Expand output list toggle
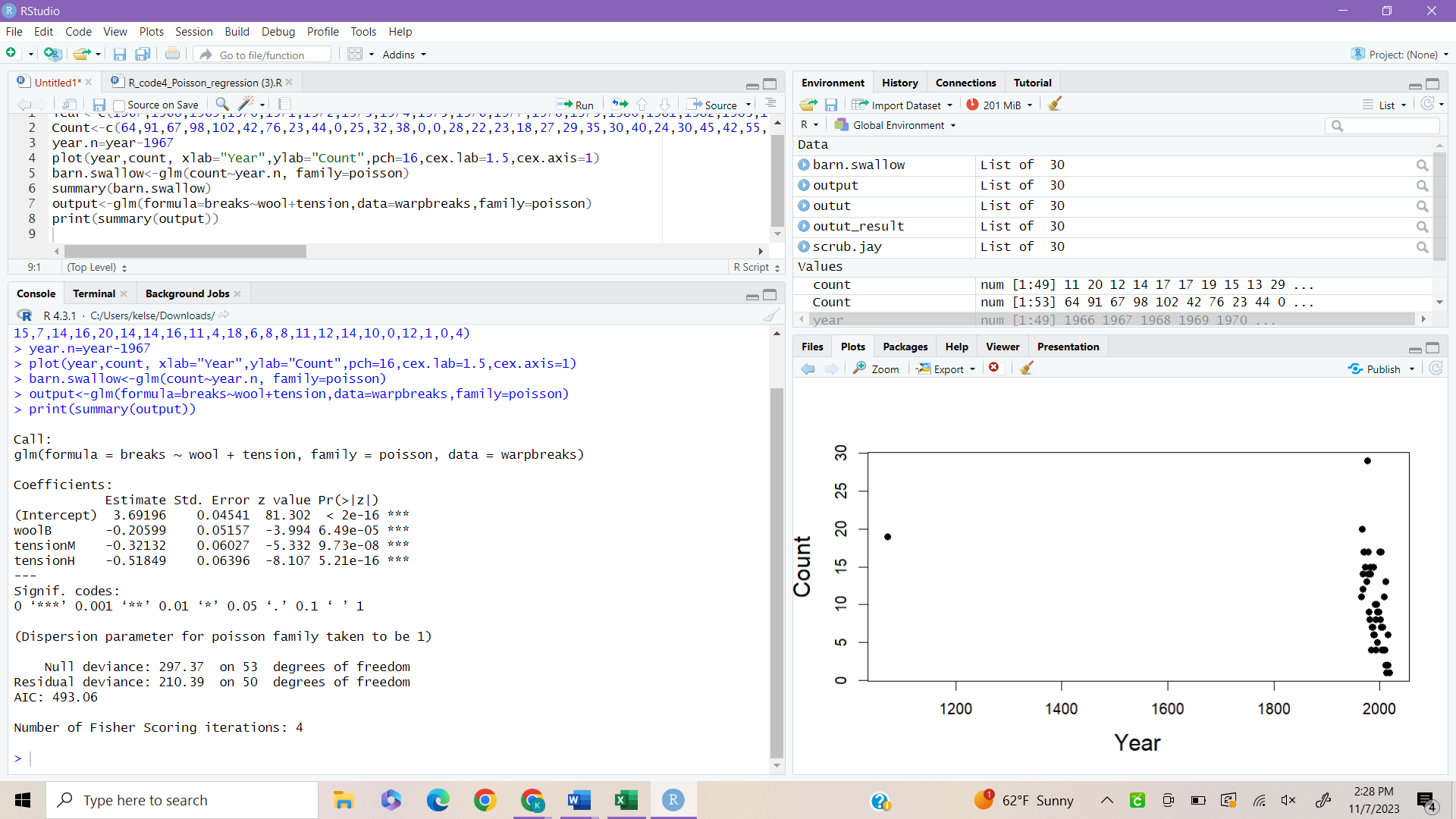Image resolution: width=1456 pixels, height=819 pixels. click(x=804, y=185)
